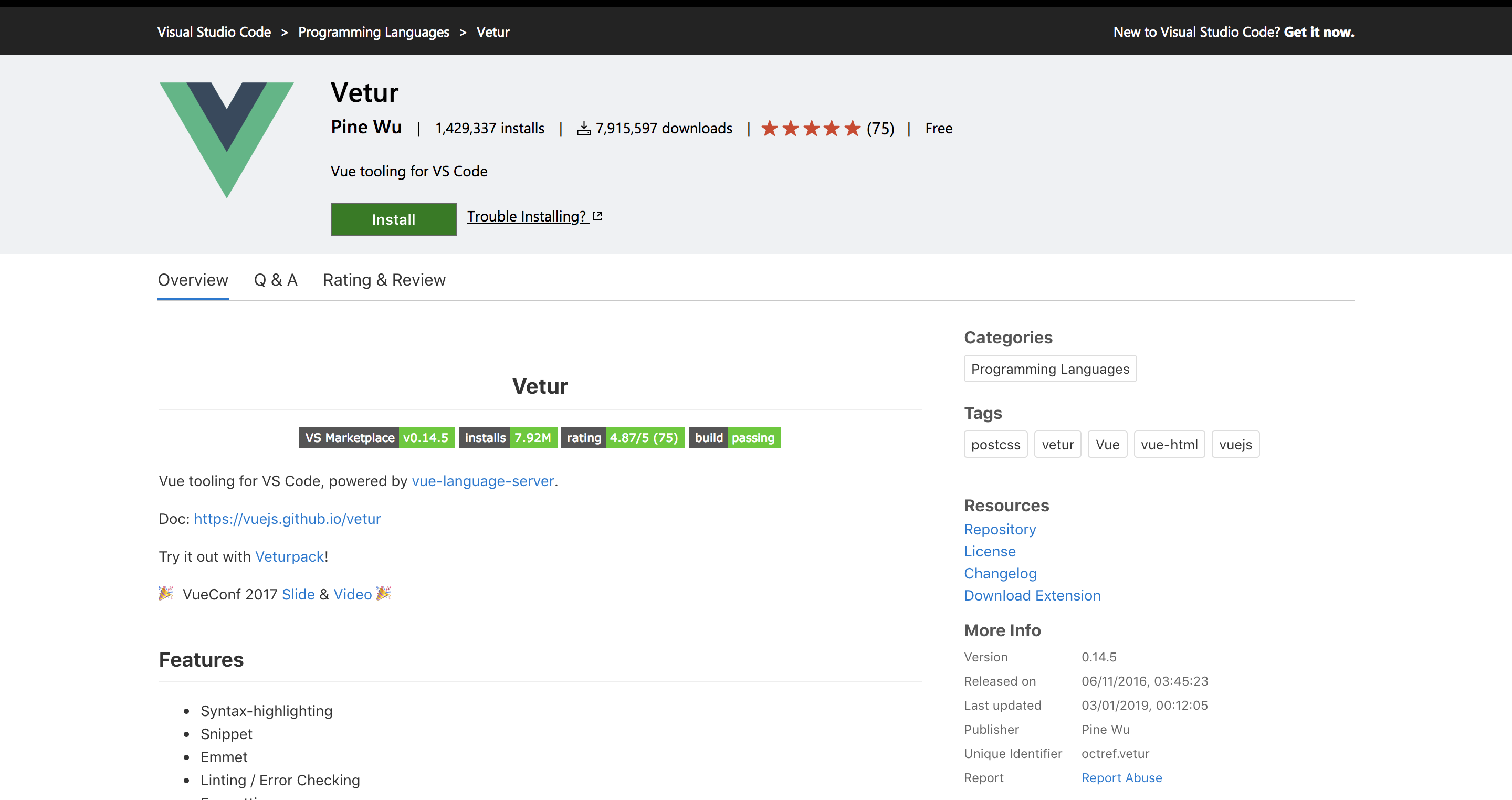Click the Features section heading

tap(201, 660)
